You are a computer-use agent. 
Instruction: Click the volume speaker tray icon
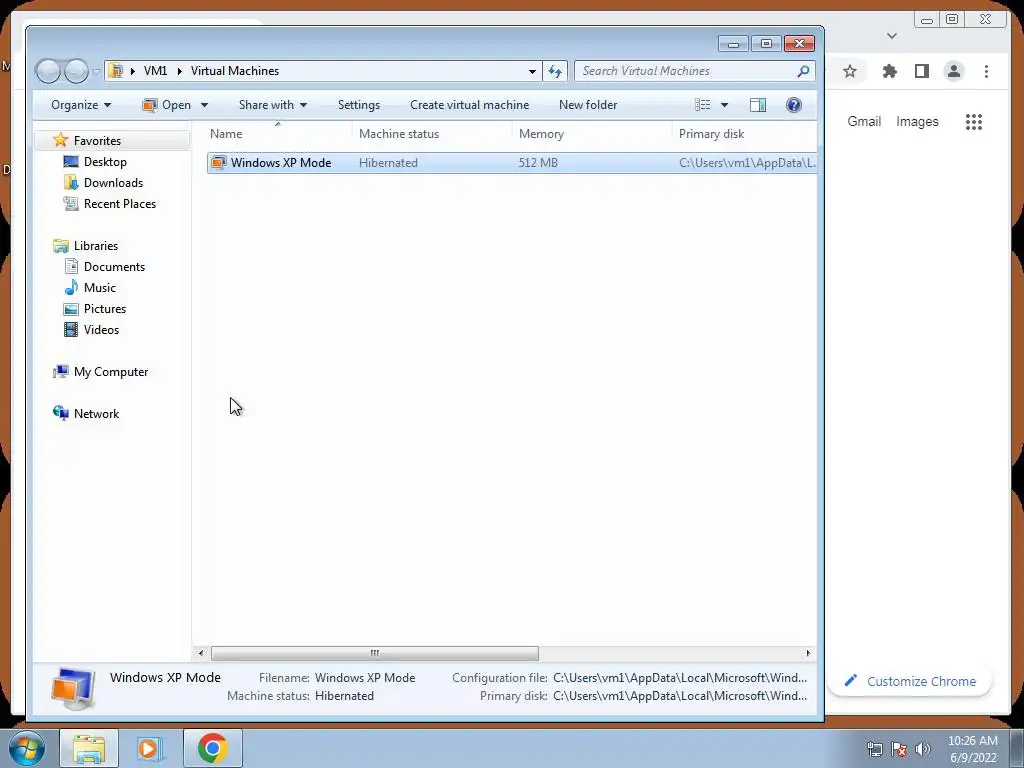(922, 749)
